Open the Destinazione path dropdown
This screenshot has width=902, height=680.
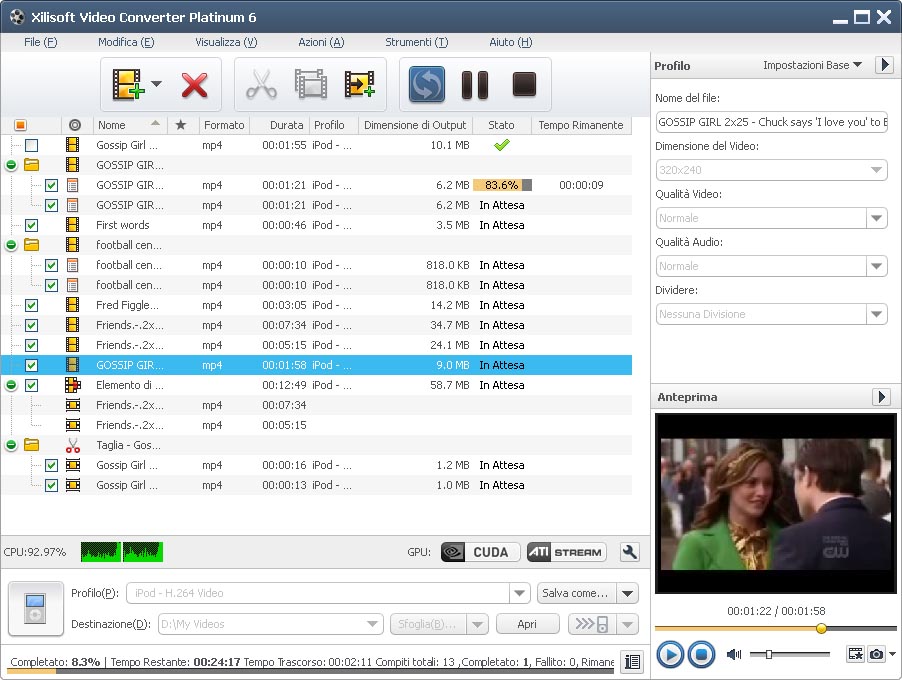(372, 624)
